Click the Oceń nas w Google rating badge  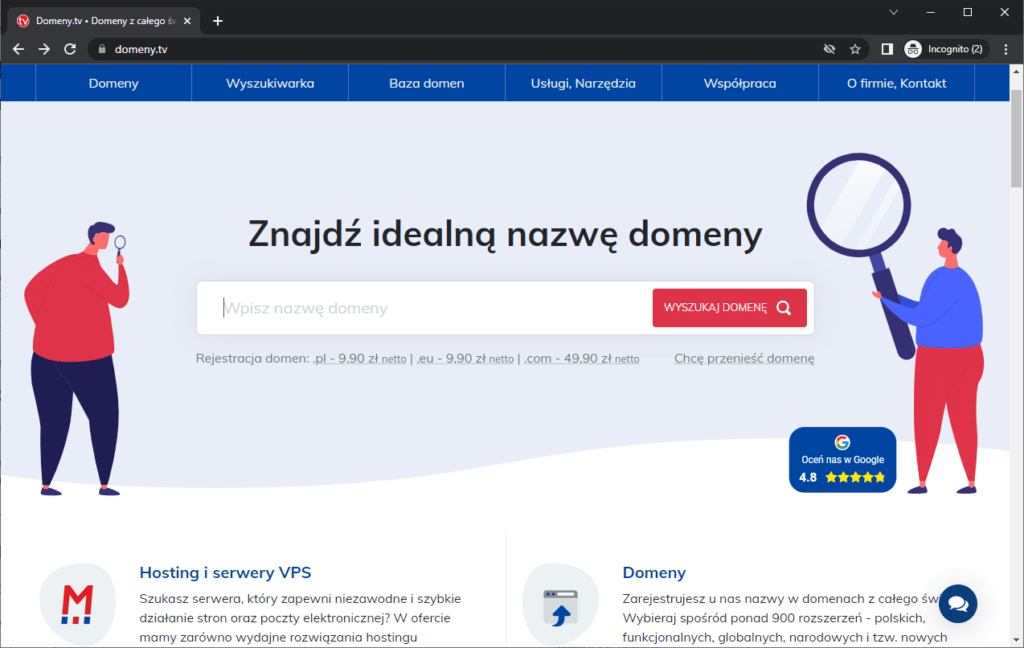[x=842, y=460]
